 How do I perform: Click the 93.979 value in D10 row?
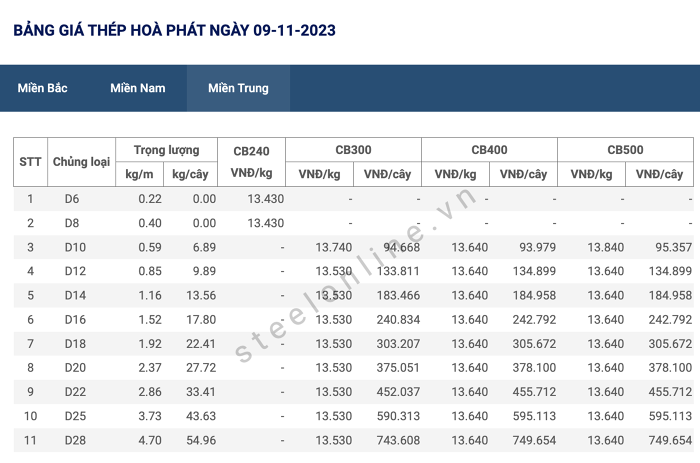coord(538,247)
